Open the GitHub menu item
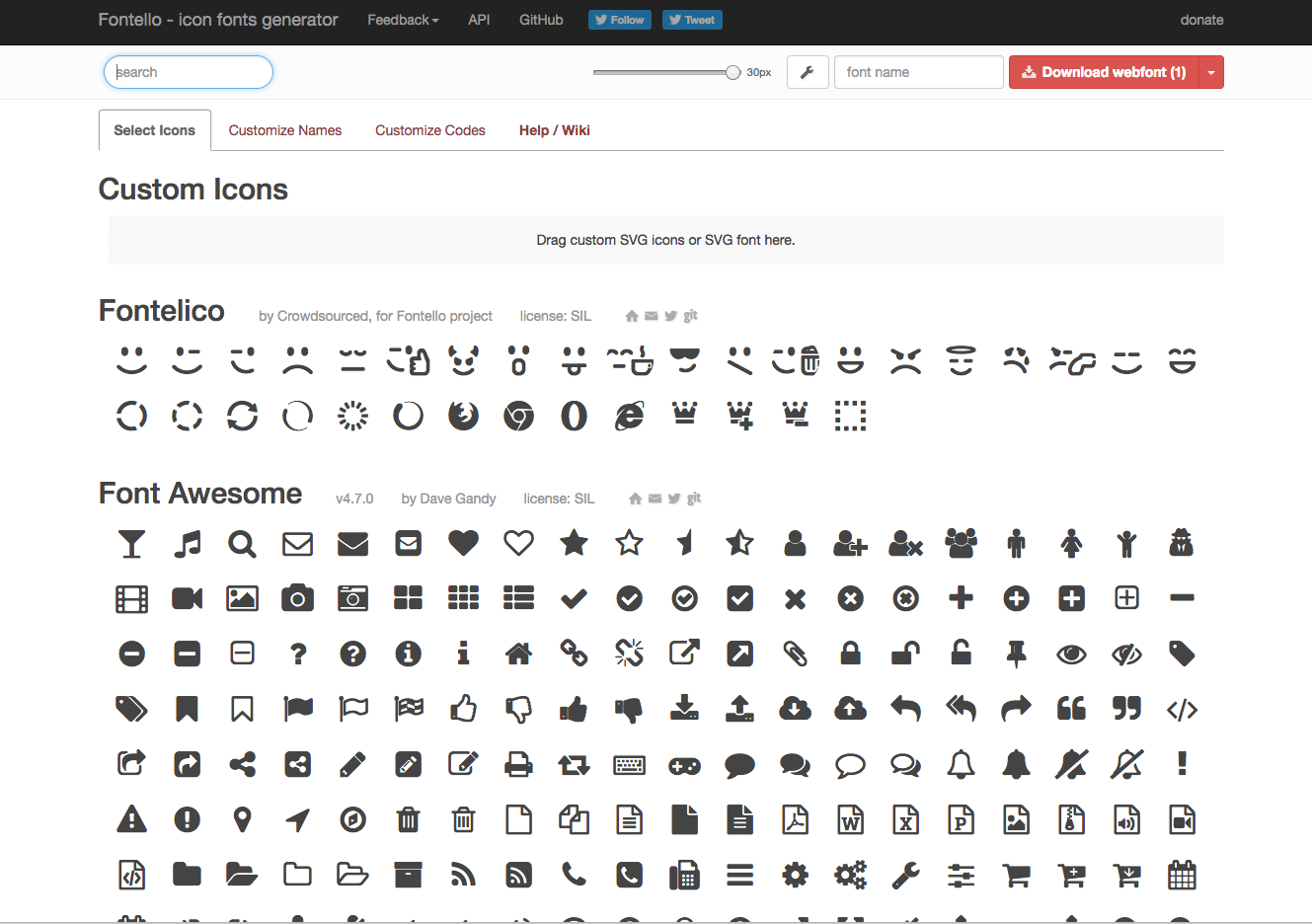Image resolution: width=1312 pixels, height=924 pixels. coord(541,20)
